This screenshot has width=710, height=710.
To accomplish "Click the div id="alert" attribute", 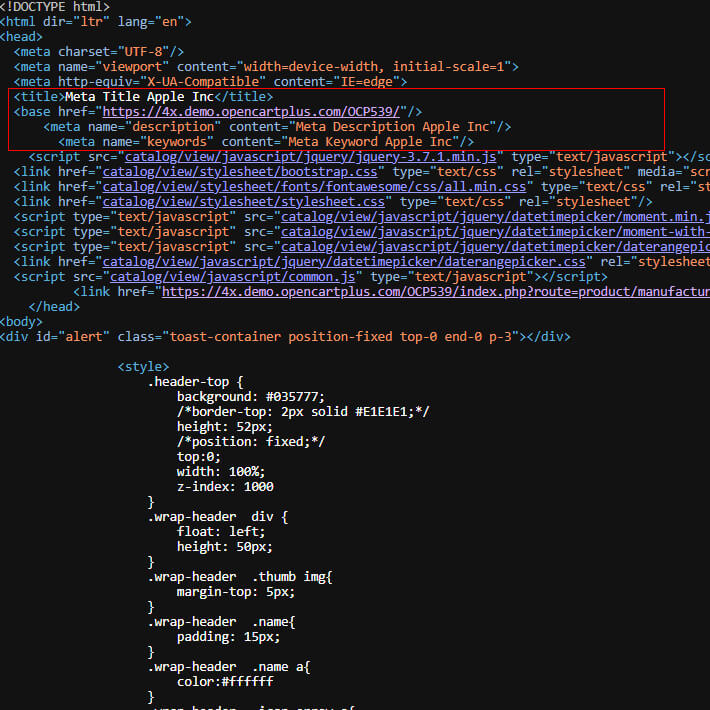I will click(x=72, y=336).
